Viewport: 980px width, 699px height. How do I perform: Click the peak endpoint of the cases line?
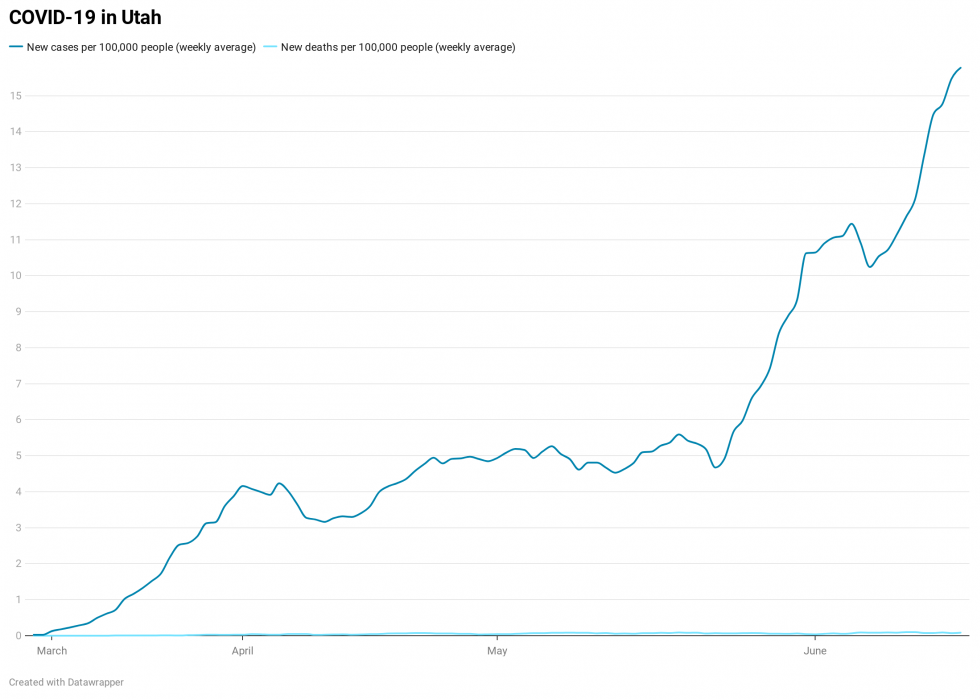(960, 68)
